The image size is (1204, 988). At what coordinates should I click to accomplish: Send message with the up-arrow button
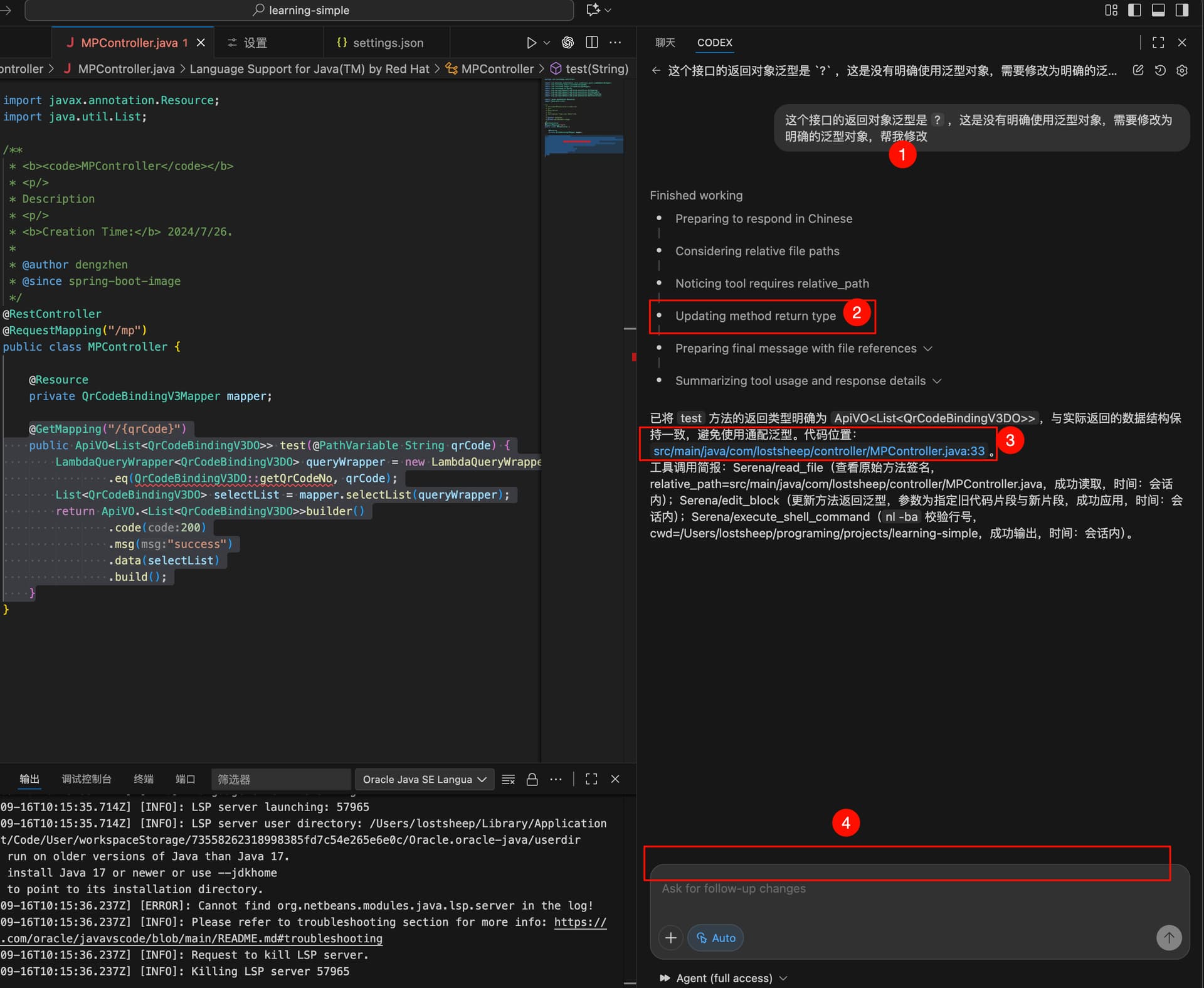[1168, 938]
